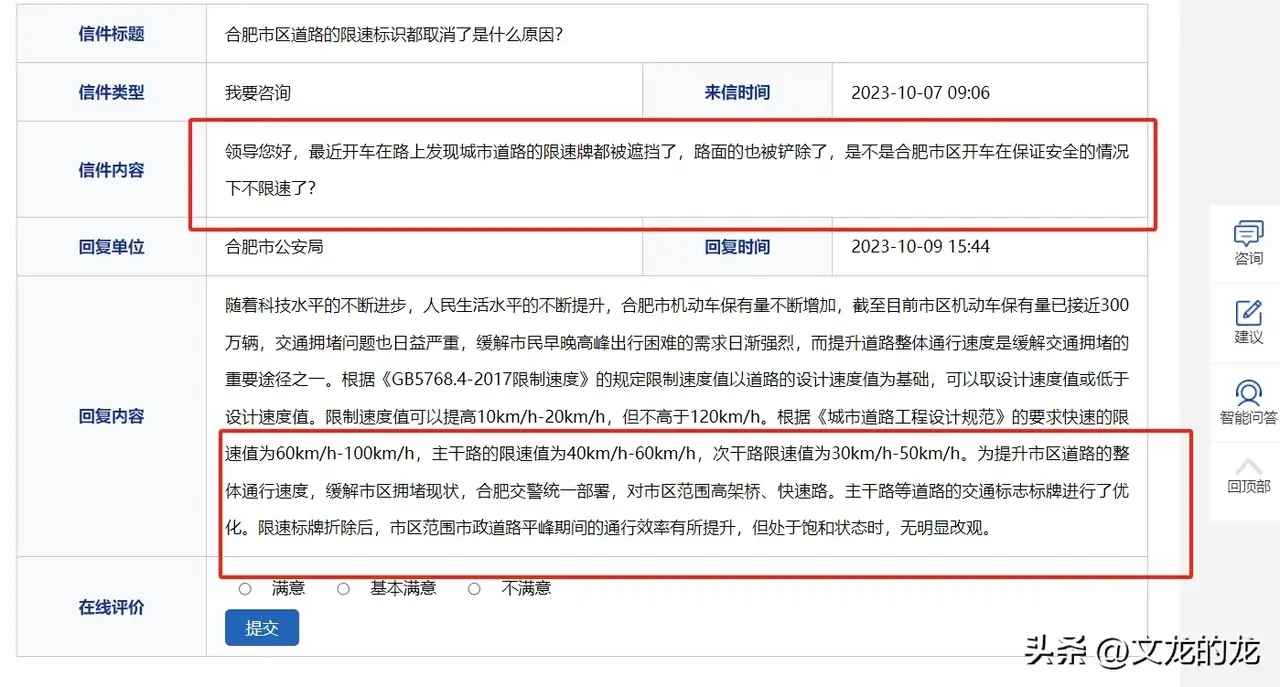Open the 咨询 chat bubble icon

tap(1248, 234)
